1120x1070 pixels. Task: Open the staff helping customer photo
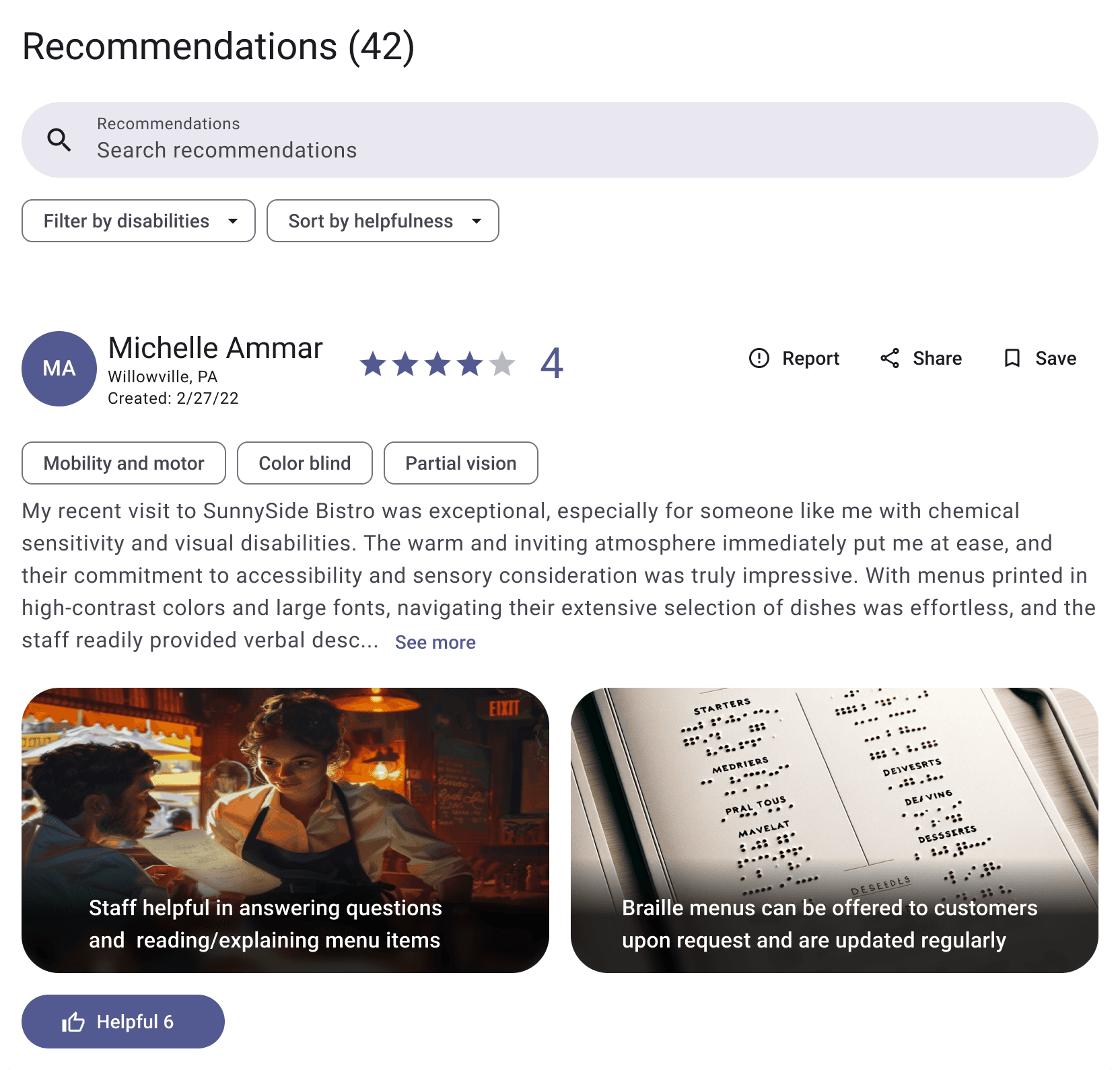point(285,830)
